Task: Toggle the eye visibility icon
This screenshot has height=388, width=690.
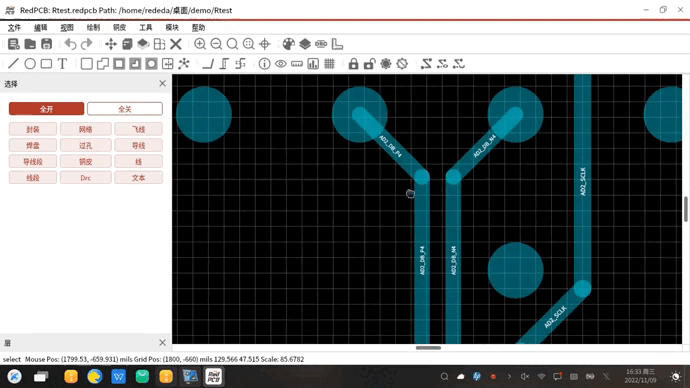Action: pyautogui.click(x=281, y=64)
